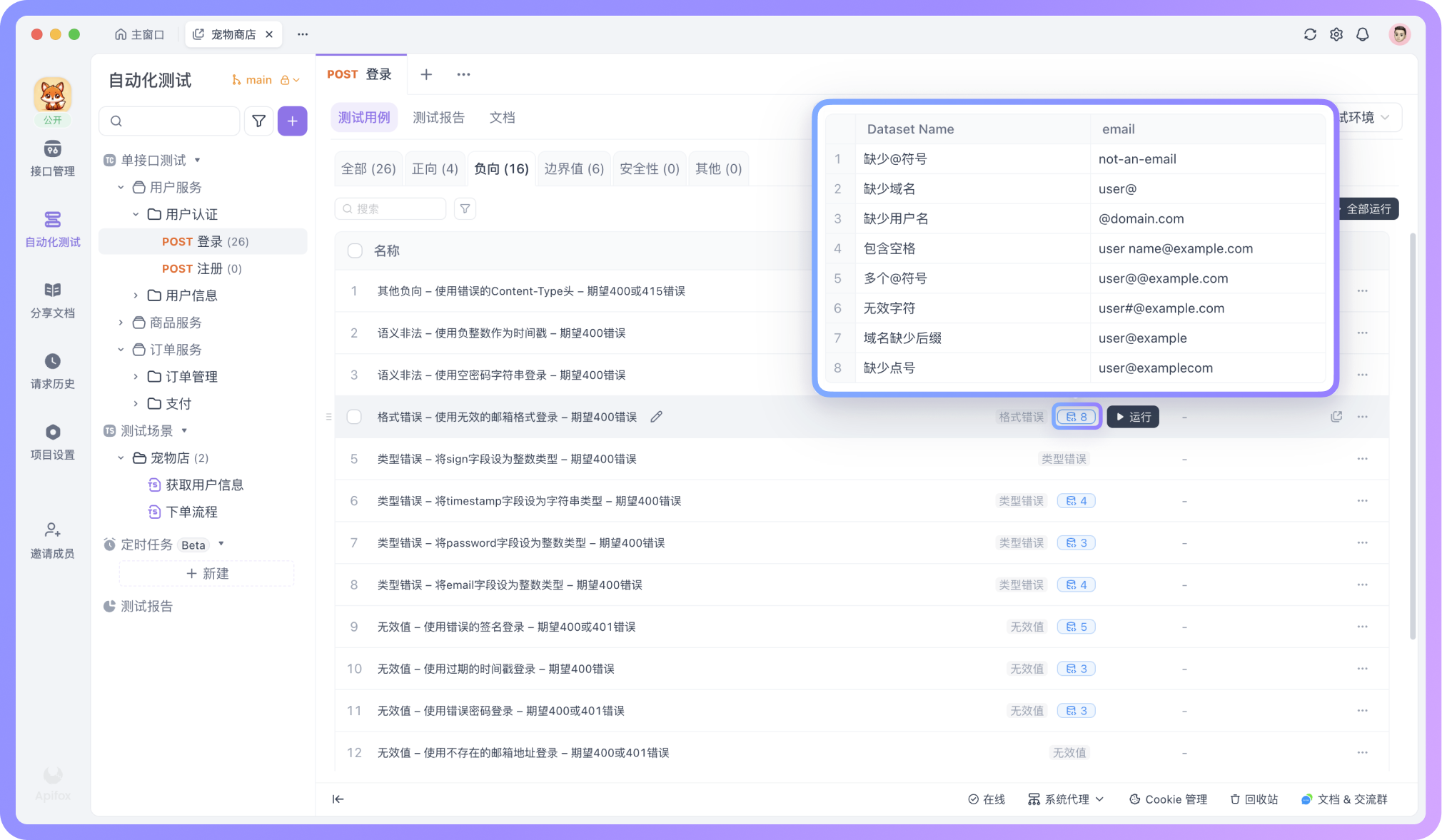Open the 系统代理 dropdown in the status bar
1442x840 pixels.
tap(1066, 799)
